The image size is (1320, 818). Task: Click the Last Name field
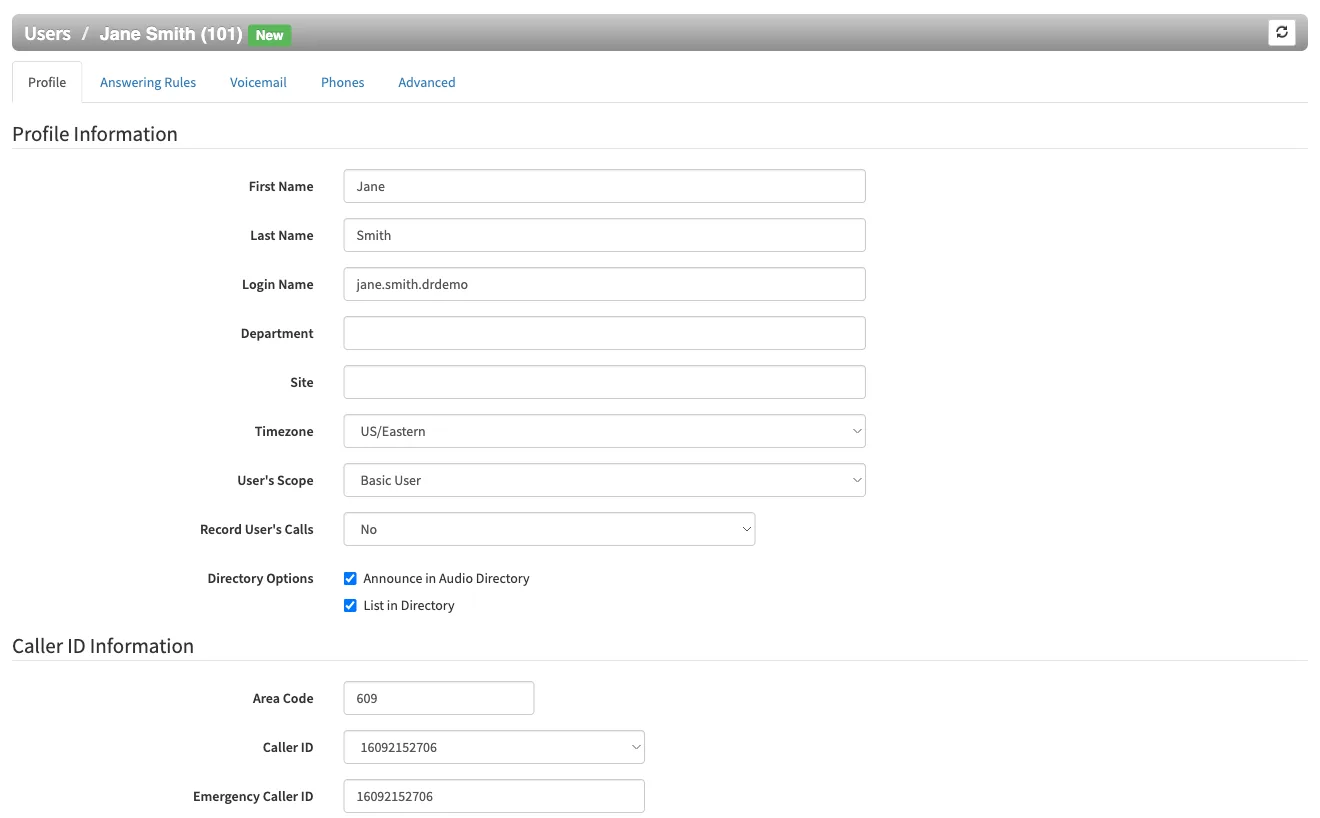point(604,235)
